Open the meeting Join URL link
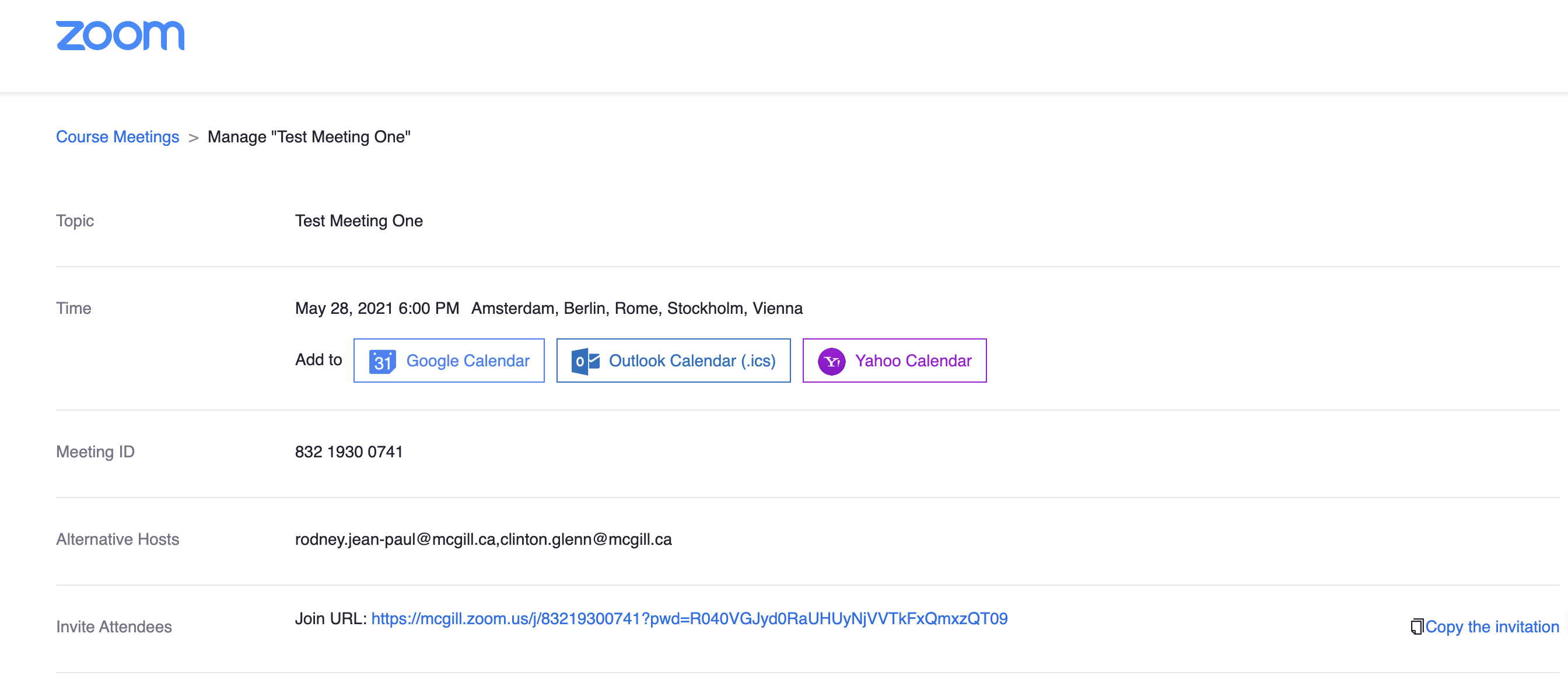The height and width of the screenshot is (686, 1568). tap(689, 618)
